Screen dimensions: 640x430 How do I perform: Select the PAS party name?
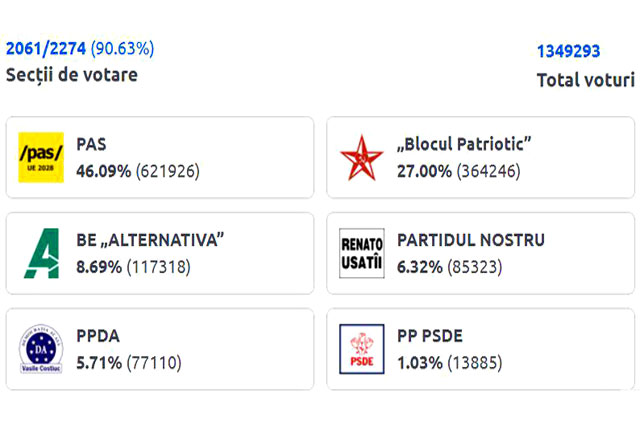point(91,144)
